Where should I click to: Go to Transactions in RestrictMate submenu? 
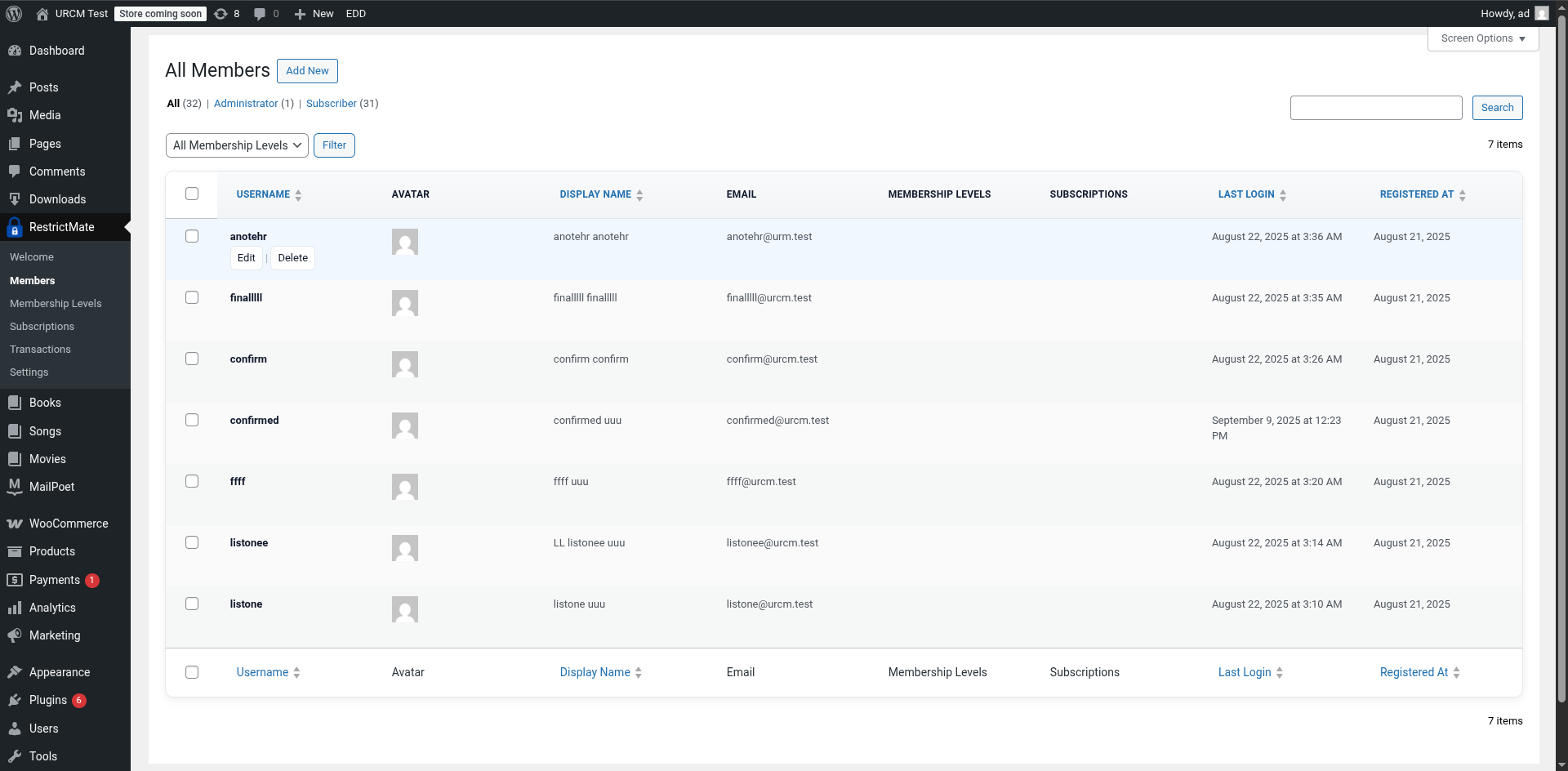click(x=40, y=349)
